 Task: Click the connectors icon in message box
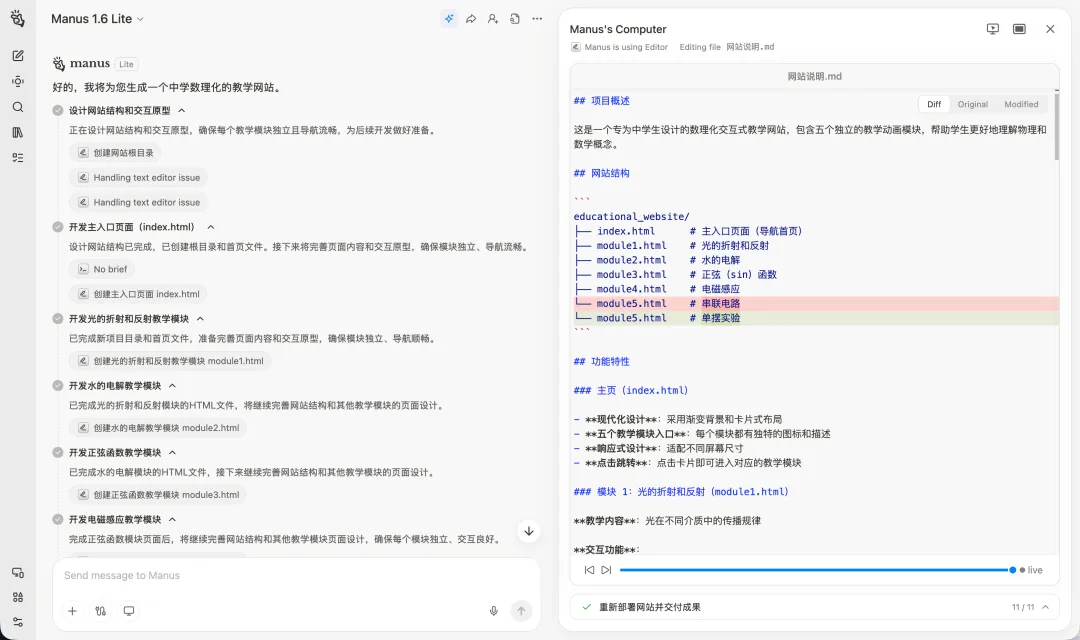tap(101, 610)
